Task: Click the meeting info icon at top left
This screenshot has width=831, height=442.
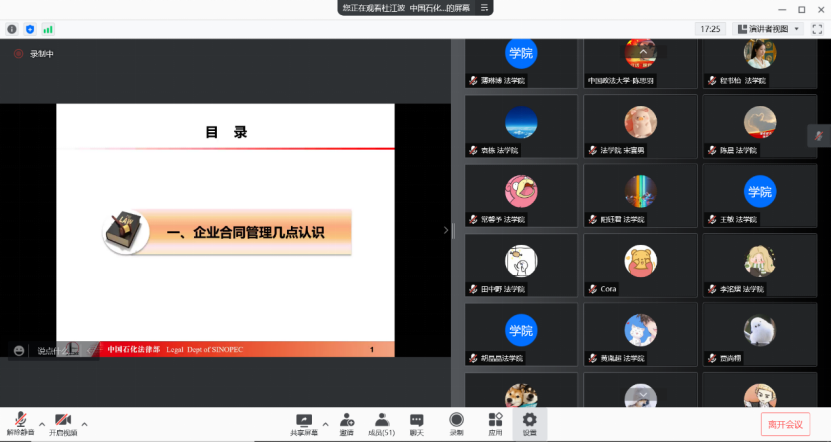Action: [12, 29]
